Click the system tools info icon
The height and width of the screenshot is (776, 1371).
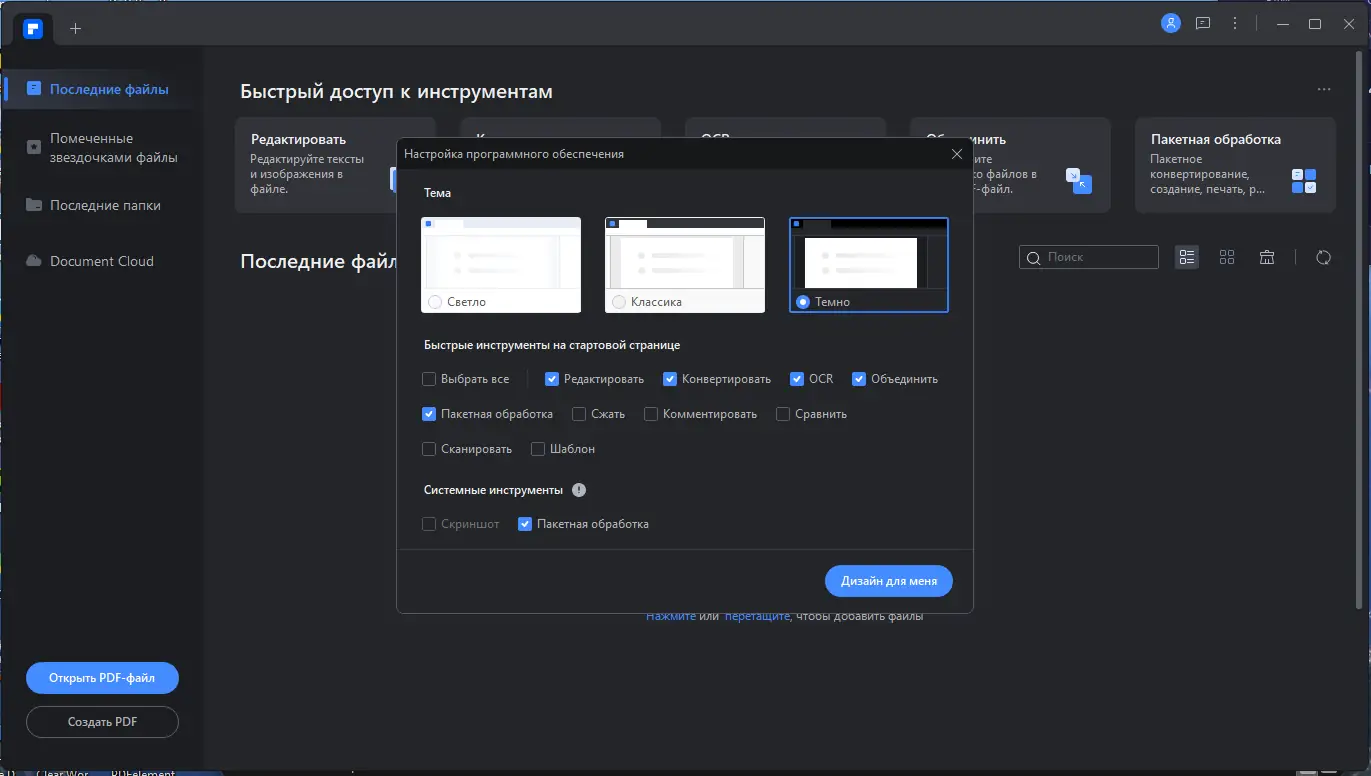(579, 490)
